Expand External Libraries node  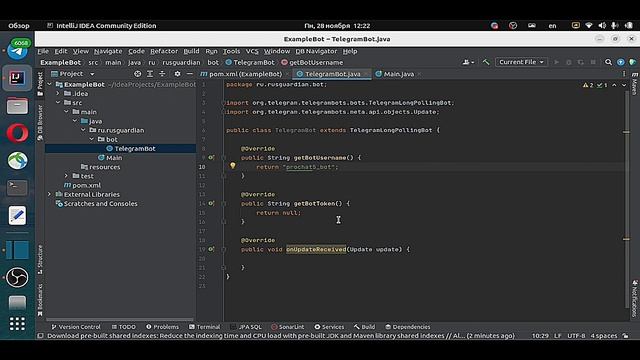[x=49, y=194]
